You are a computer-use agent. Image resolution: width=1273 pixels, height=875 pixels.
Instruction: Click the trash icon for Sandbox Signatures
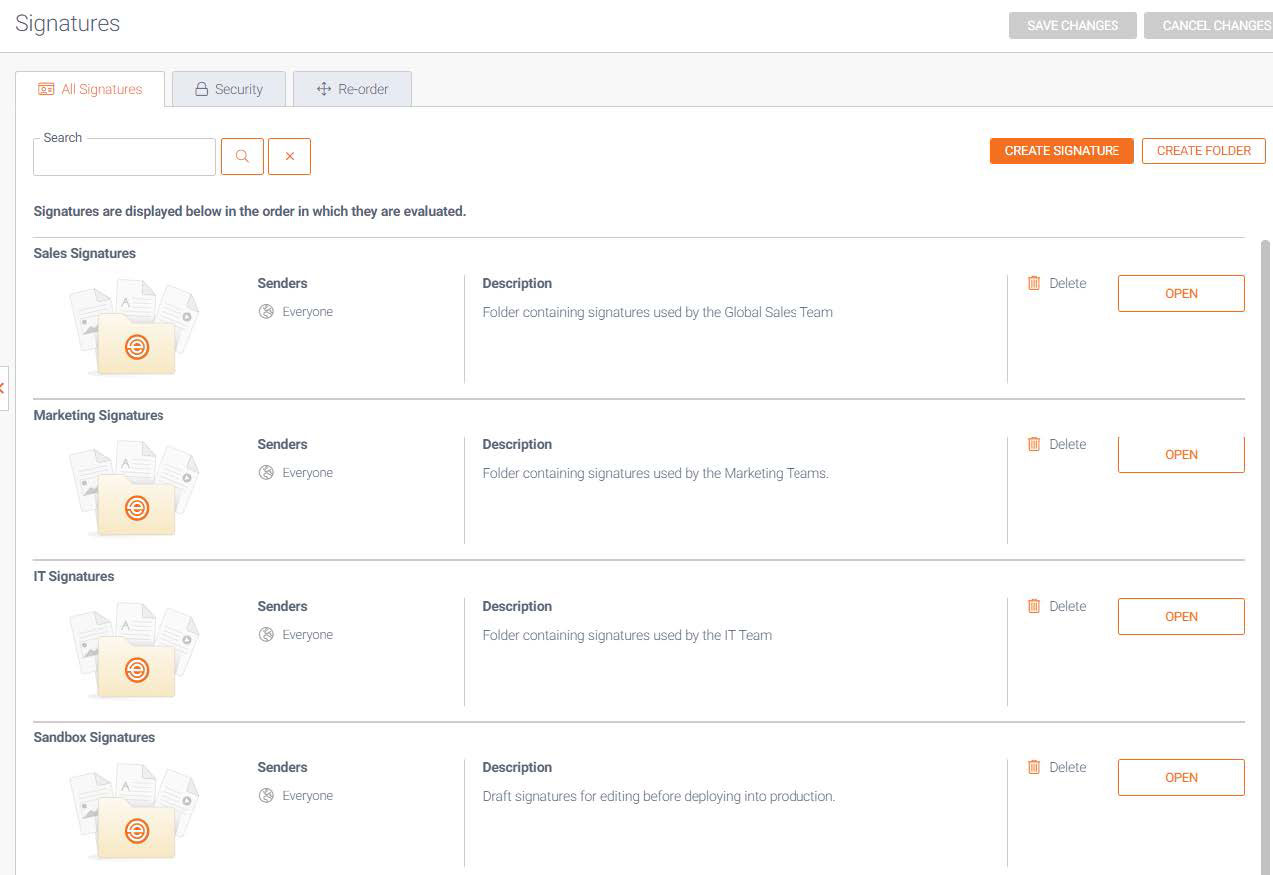(x=1034, y=767)
